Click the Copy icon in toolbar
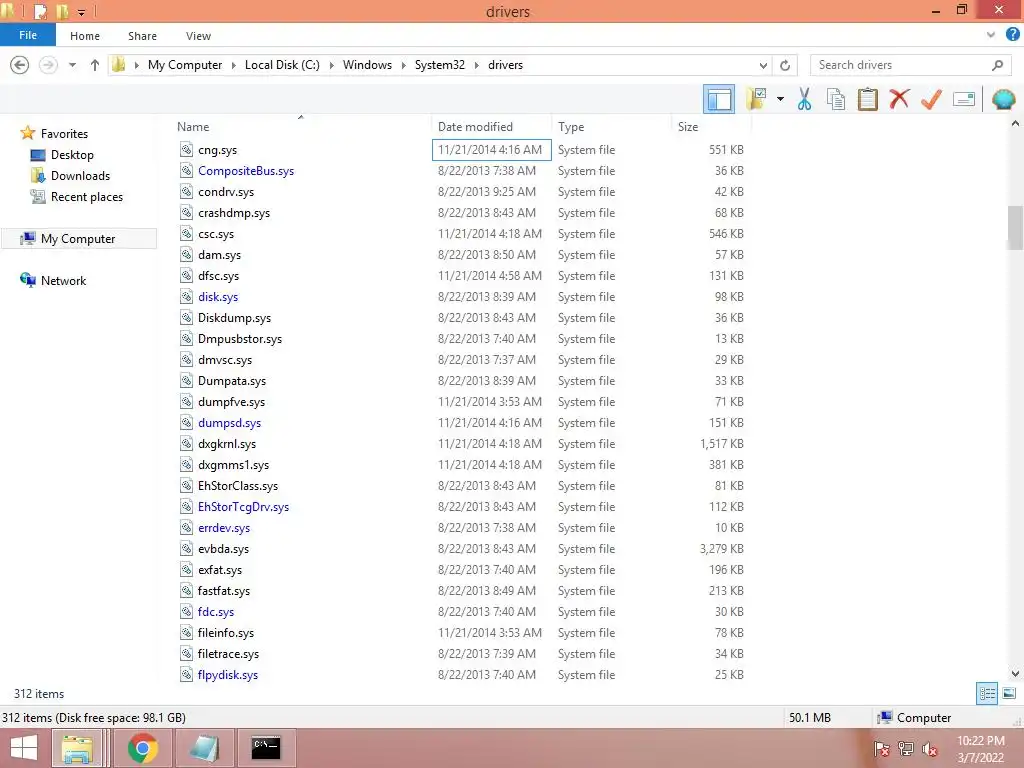Image resolution: width=1024 pixels, height=768 pixels. [x=836, y=99]
